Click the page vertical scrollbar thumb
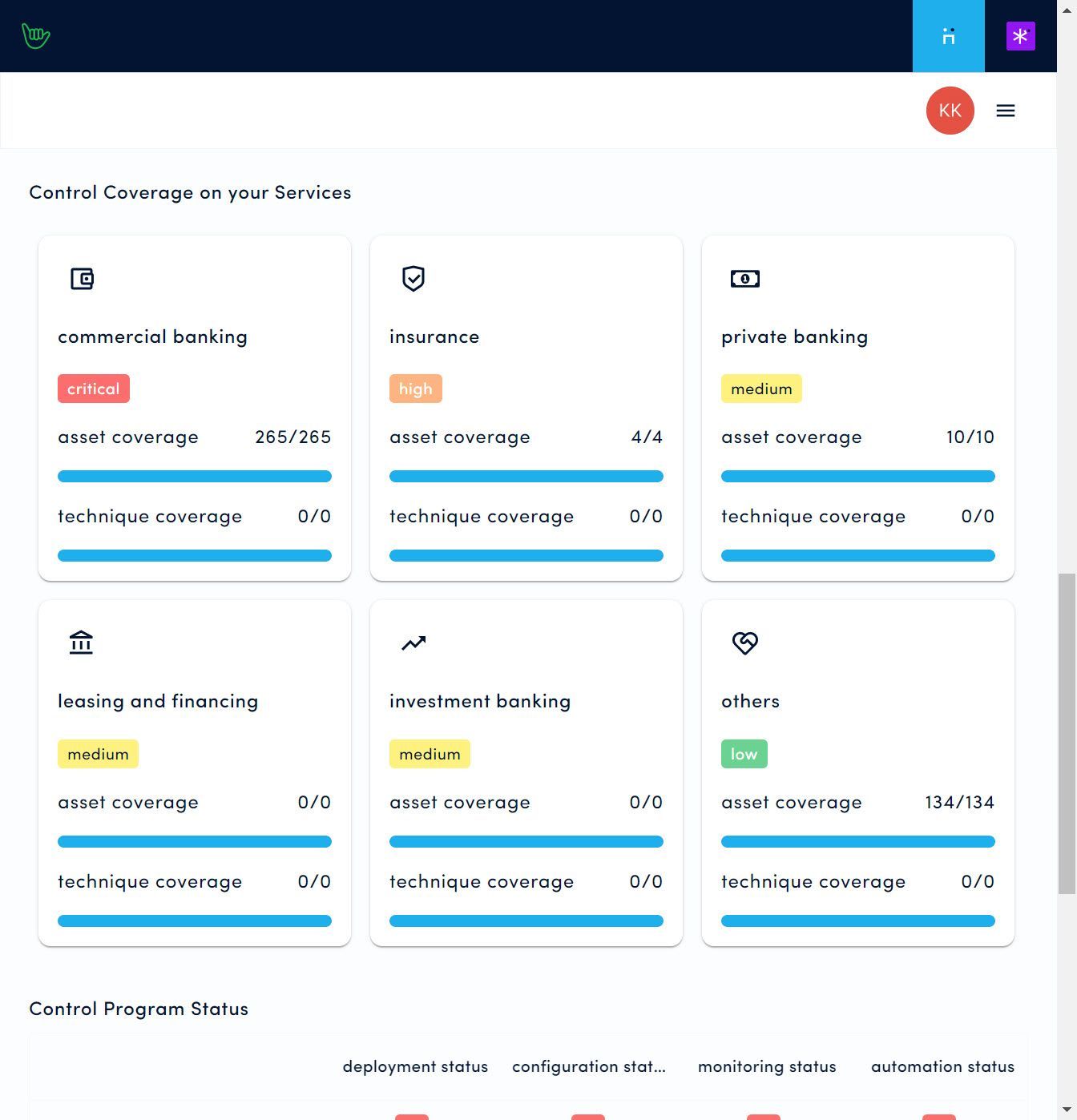 coord(1067,734)
